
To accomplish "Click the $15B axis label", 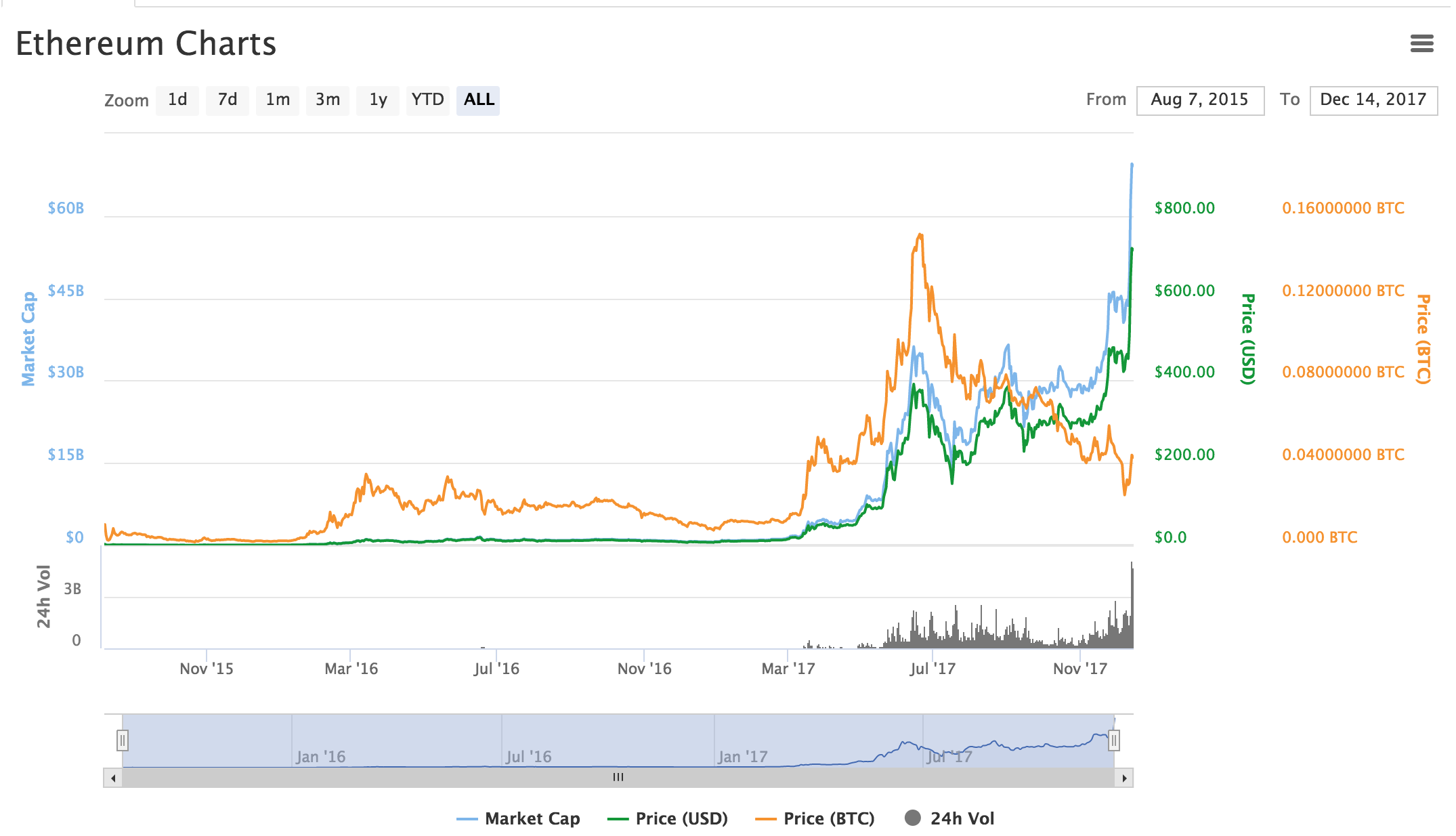I will tap(66, 455).
